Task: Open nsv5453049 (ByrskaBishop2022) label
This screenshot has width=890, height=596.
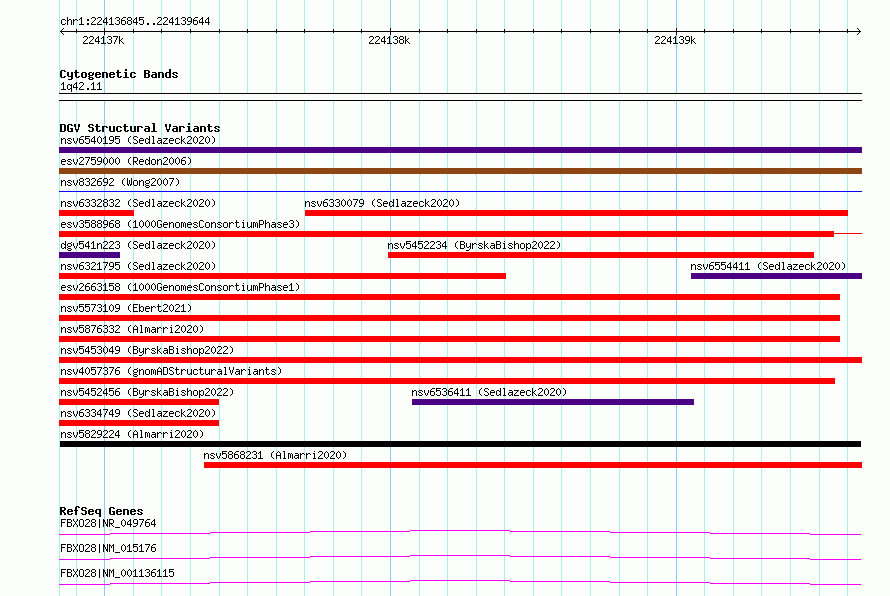Action: 147,350
